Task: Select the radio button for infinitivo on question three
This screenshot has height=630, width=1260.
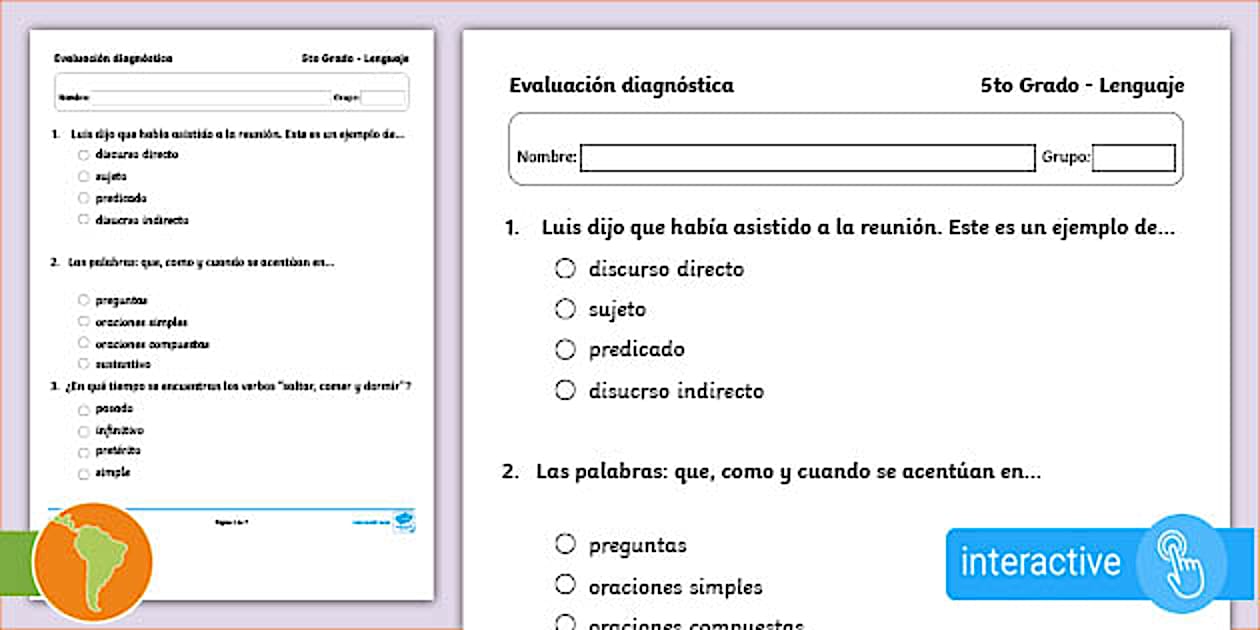Action: point(83,430)
